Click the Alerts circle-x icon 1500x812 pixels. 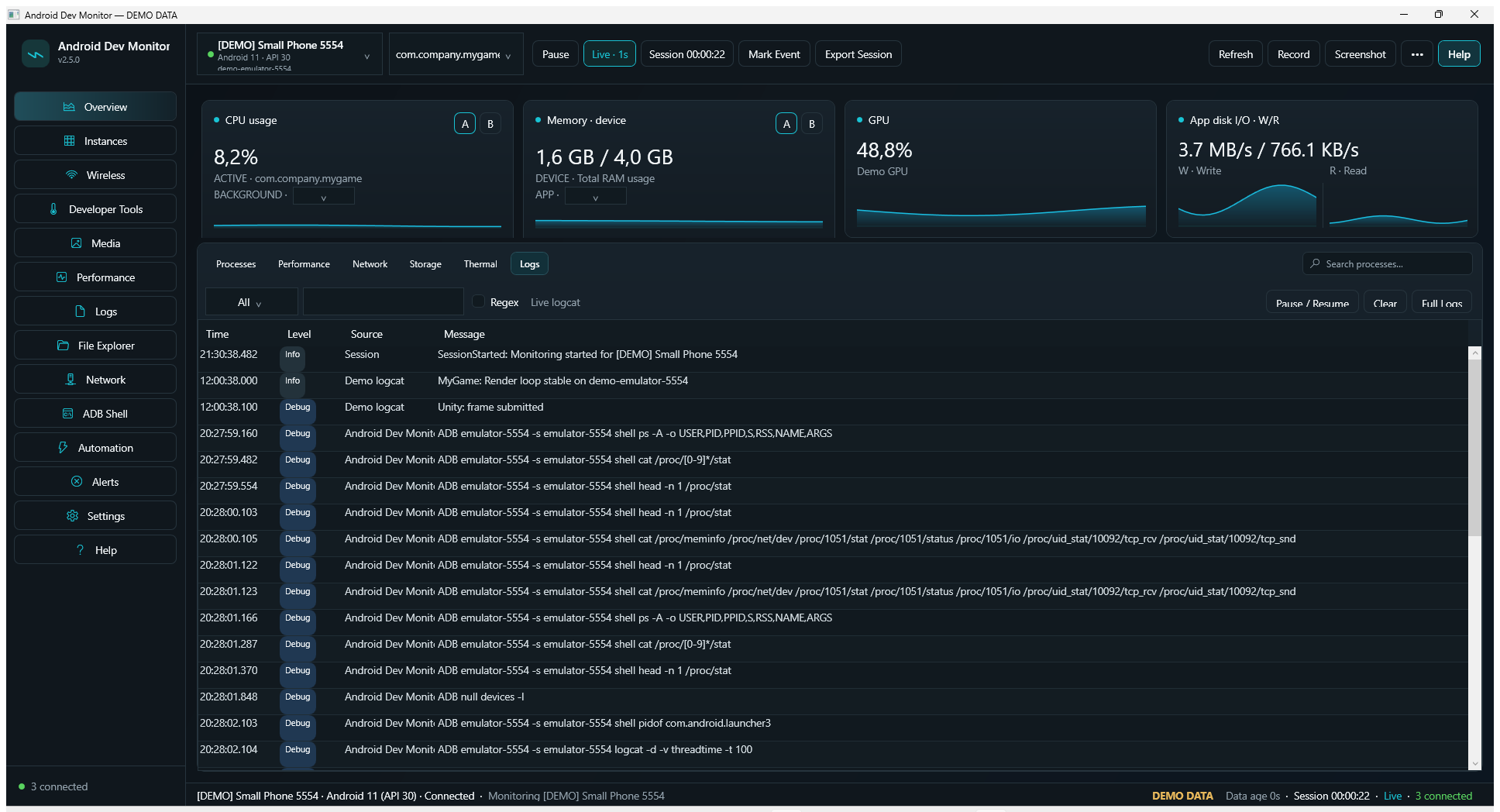point(77,482)
